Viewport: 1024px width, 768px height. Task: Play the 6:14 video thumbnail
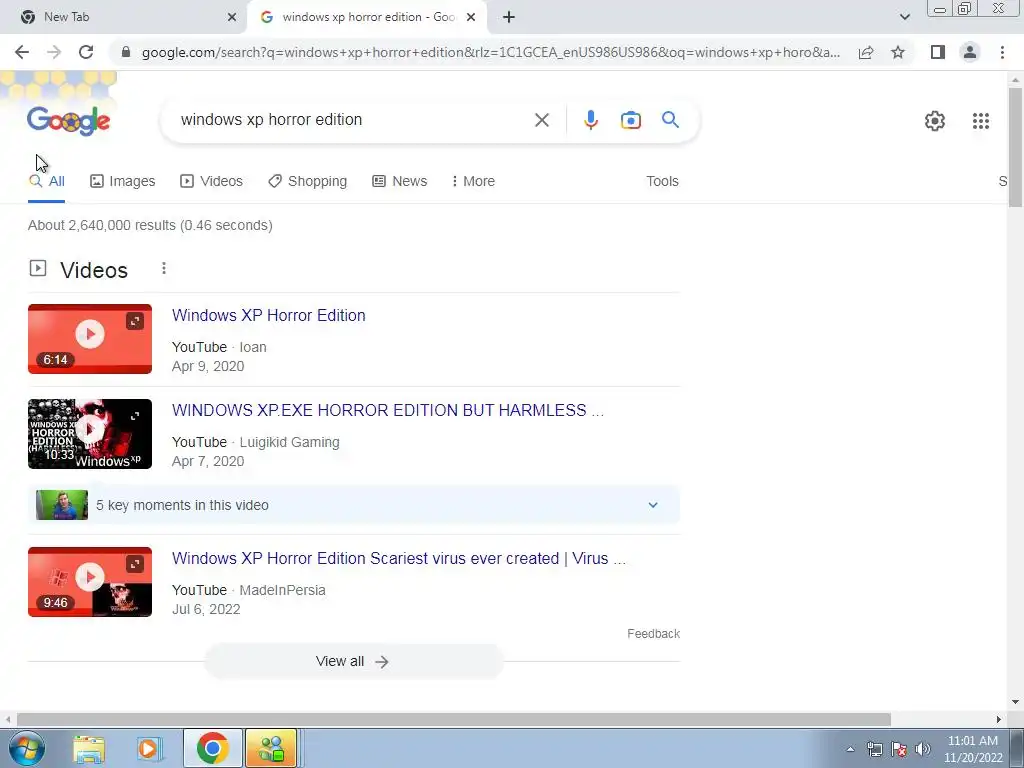pyautogui.click(x=89, y=334)
